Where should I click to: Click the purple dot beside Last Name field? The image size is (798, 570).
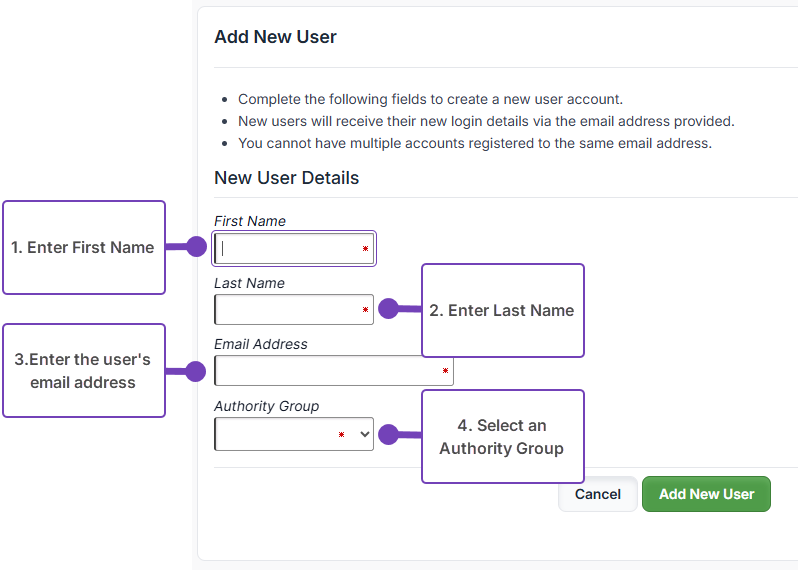[x=388, y=309]
